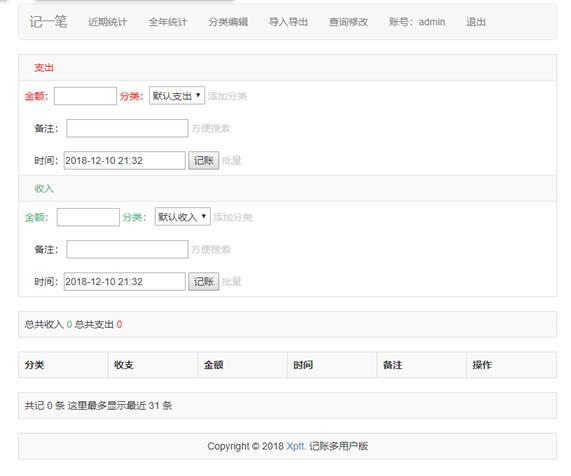Screen dimensions: 571x476
Task: Click 批量 link in expense section
Action: click(232, 161)
